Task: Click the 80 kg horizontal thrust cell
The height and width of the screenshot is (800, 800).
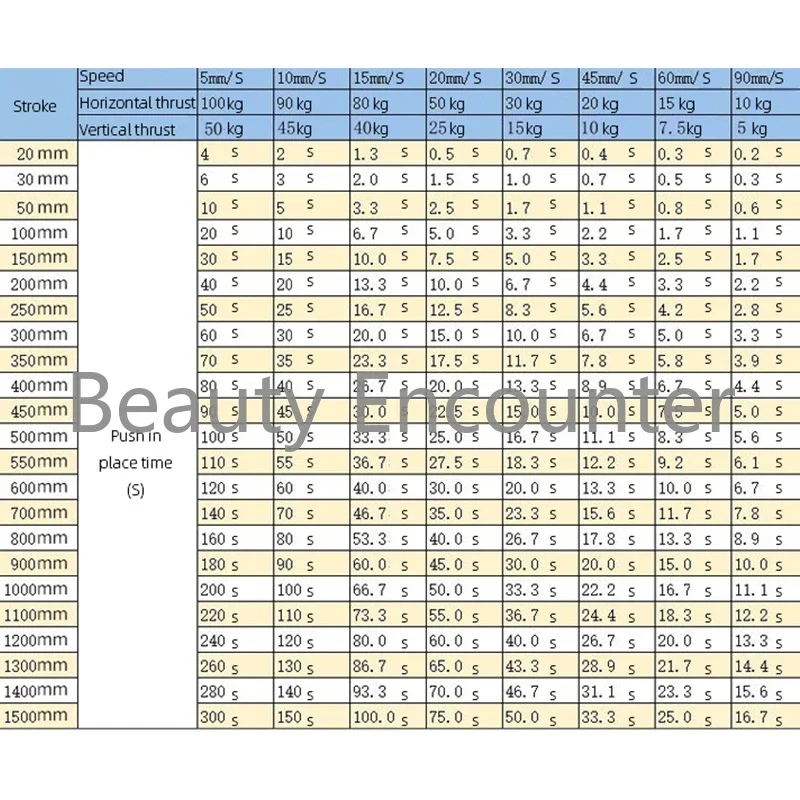Action: pos(388,103)
